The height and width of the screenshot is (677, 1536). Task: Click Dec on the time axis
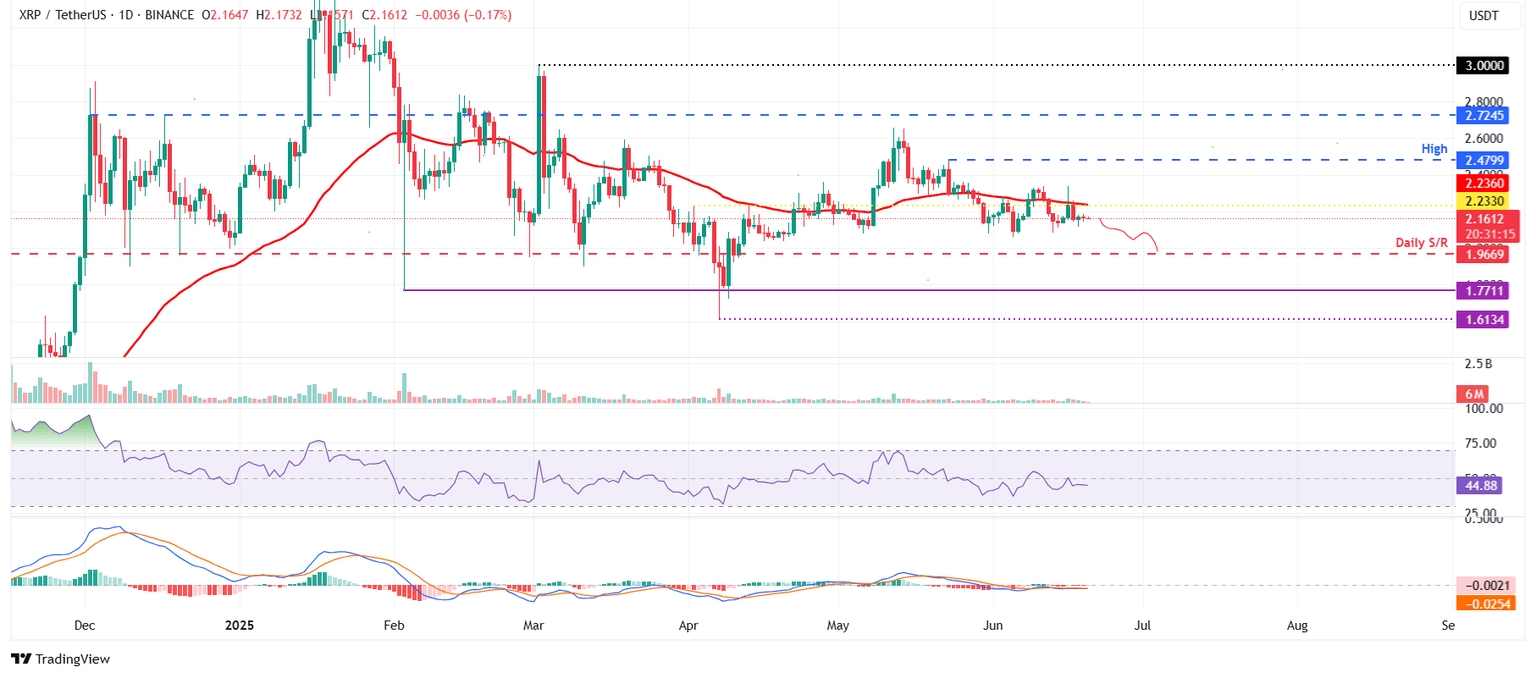(x=84, y=625)
